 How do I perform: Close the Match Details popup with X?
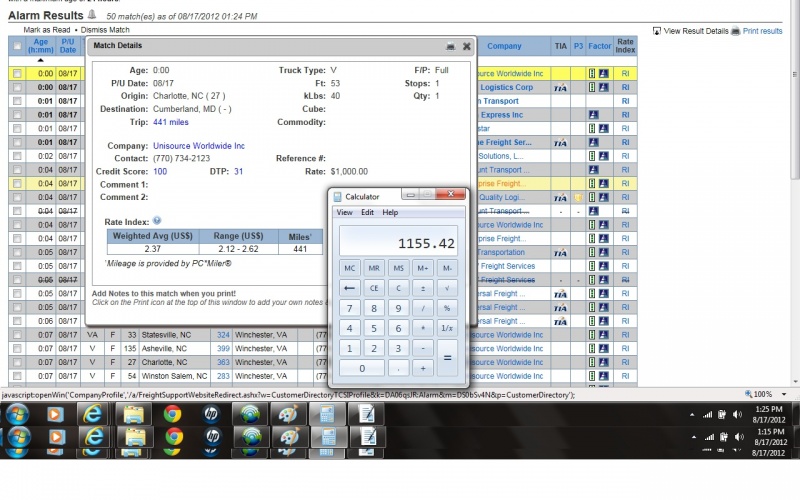tap(466, 46)
